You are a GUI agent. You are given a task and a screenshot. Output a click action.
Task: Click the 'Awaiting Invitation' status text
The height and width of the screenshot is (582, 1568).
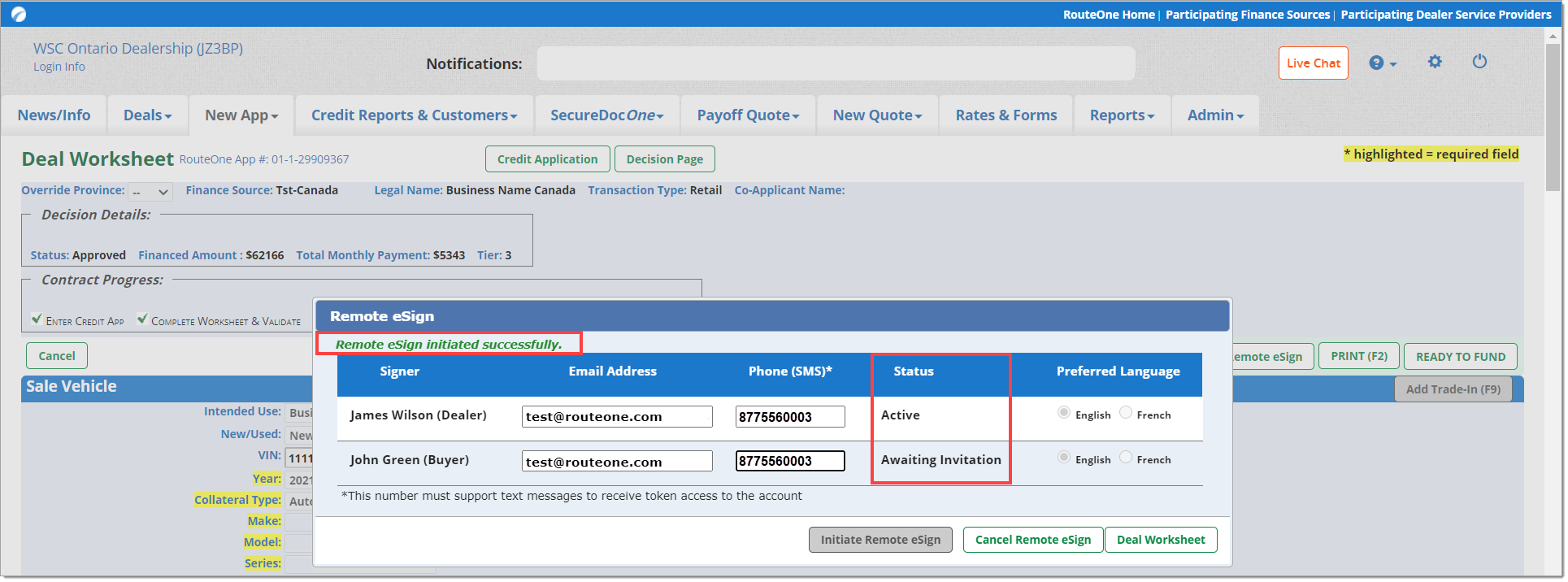[x=941, y=460]
